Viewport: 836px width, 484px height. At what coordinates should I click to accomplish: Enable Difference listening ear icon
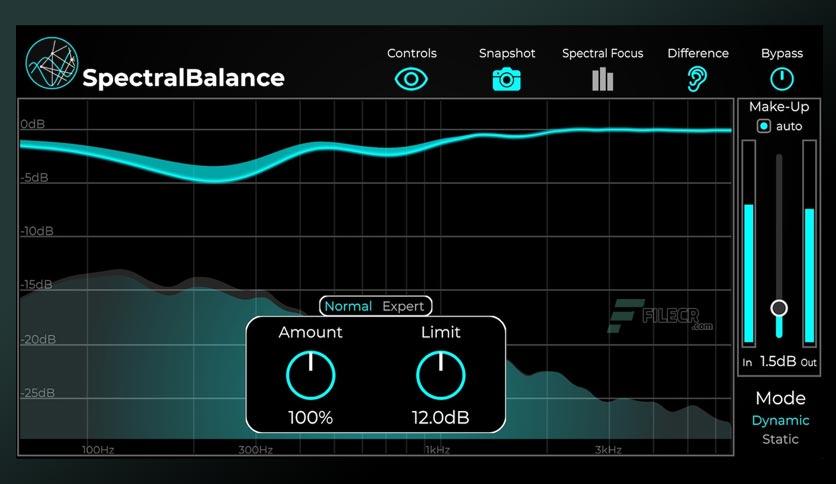697,79
